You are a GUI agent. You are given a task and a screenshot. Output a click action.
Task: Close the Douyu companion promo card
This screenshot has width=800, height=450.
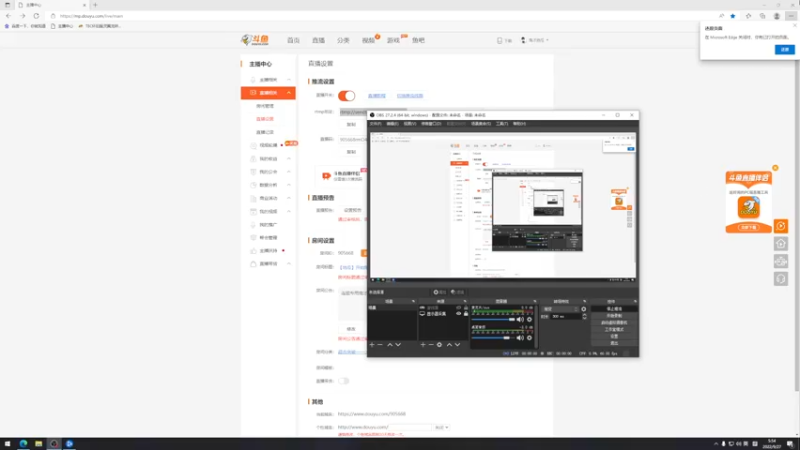coord(775,168)
